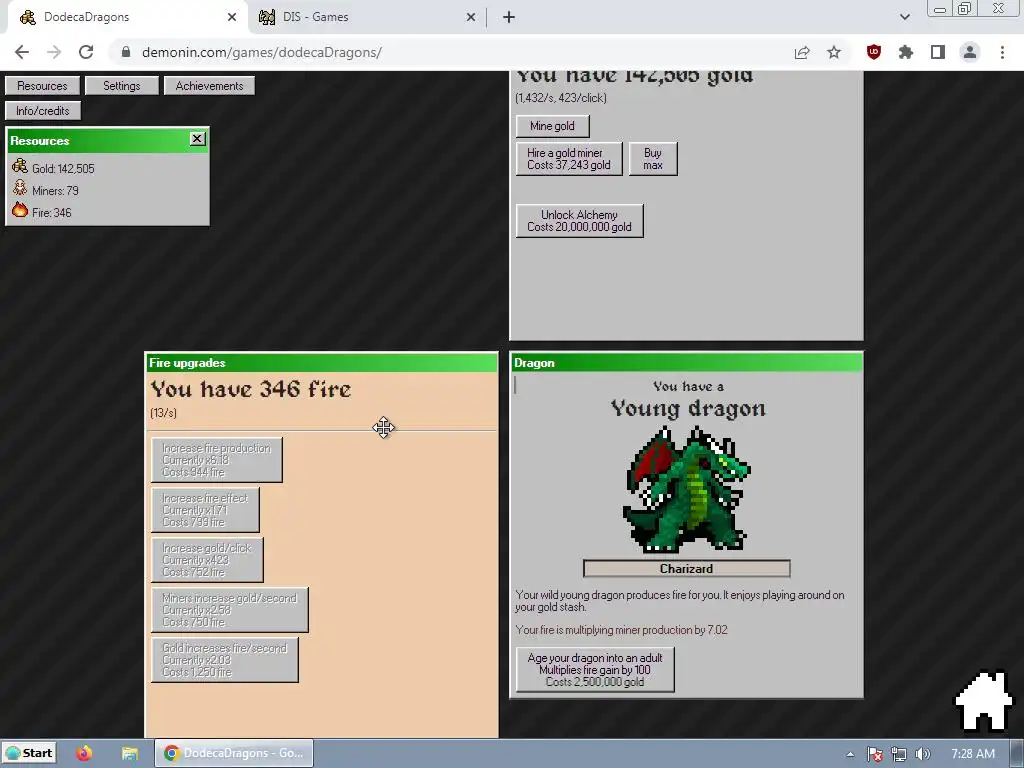Close the DIS - Games tab
The image size is (1024, 768).
pyautogui.click(x=471, y=17)
